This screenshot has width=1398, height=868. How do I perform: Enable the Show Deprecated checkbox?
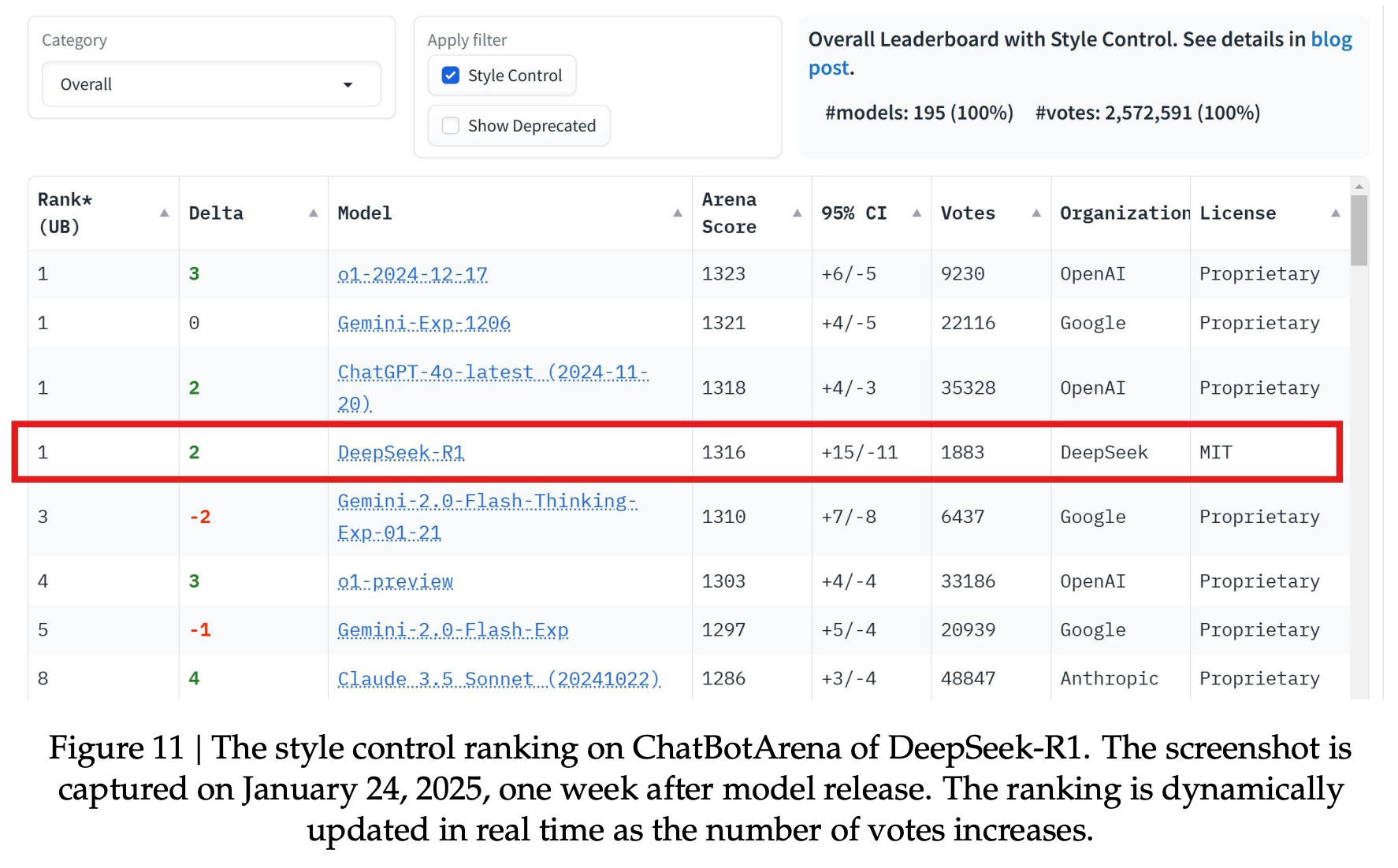tap(451, 126)
